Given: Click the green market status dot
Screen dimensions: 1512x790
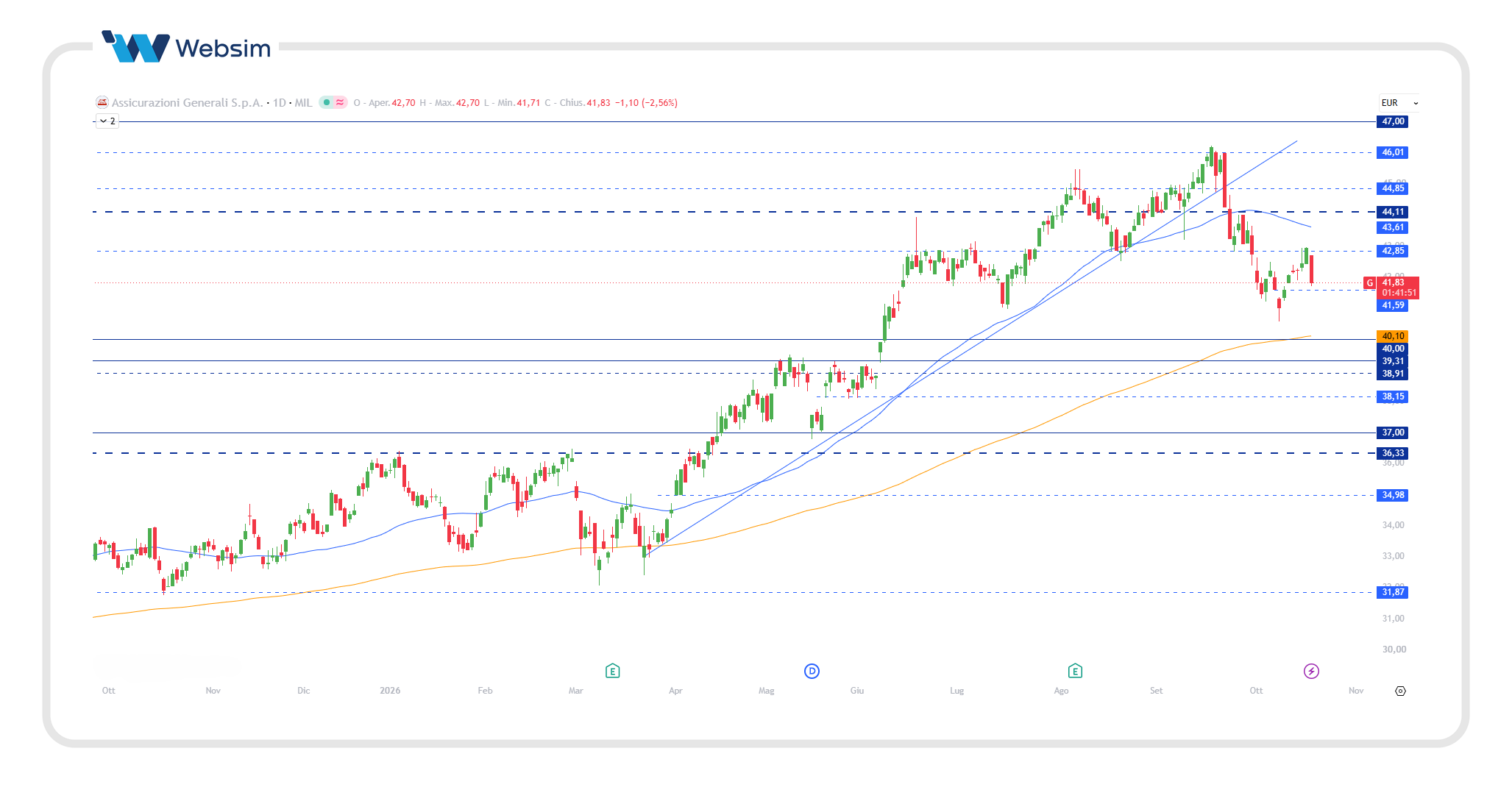Looking at the screenshot, I should [327, 102].
